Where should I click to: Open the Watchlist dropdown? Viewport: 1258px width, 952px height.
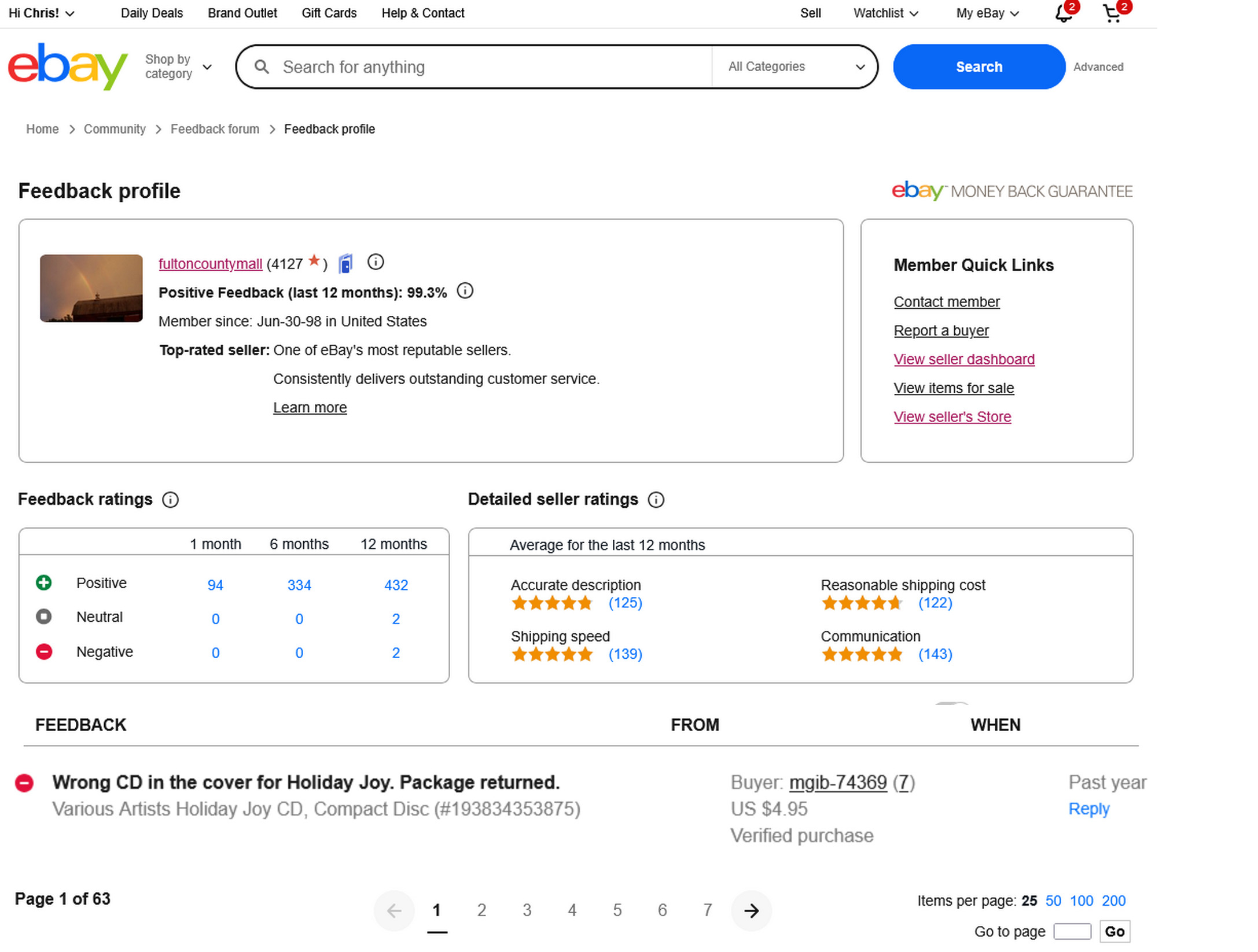click(x=885, y=13)
